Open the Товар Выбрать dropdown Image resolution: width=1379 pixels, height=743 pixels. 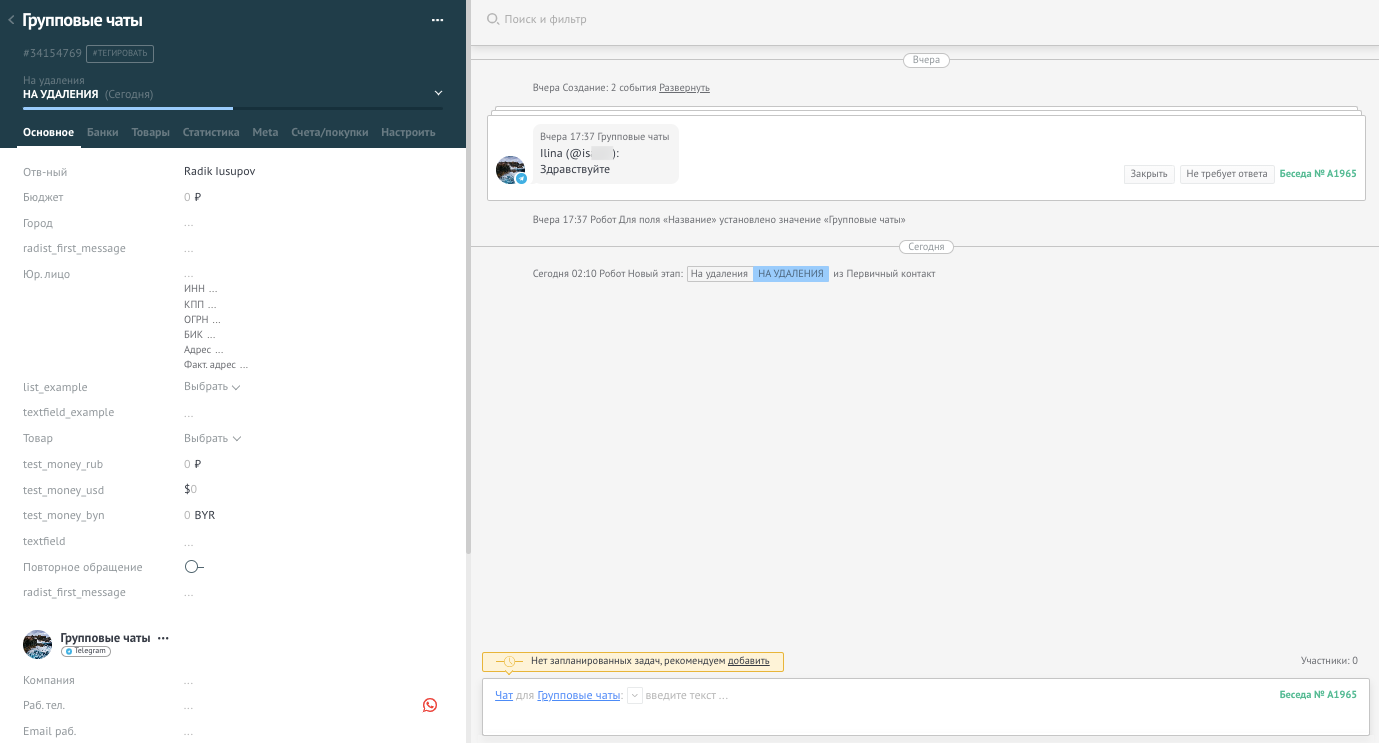tap(212, 438)
